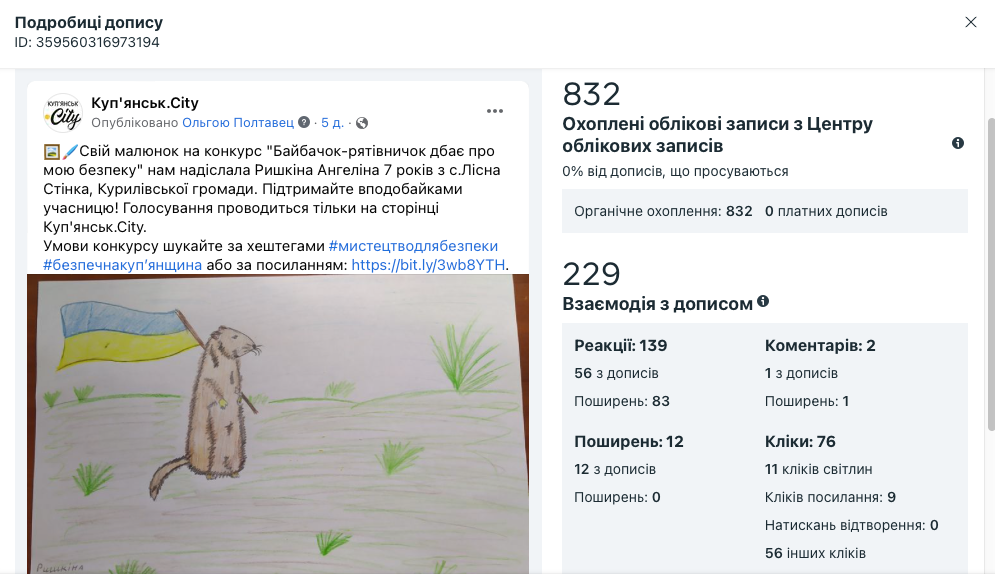Click the Кліки: 76 statistic
The width and height of the screenshot is (995, 580).
[x=800, y=441]
